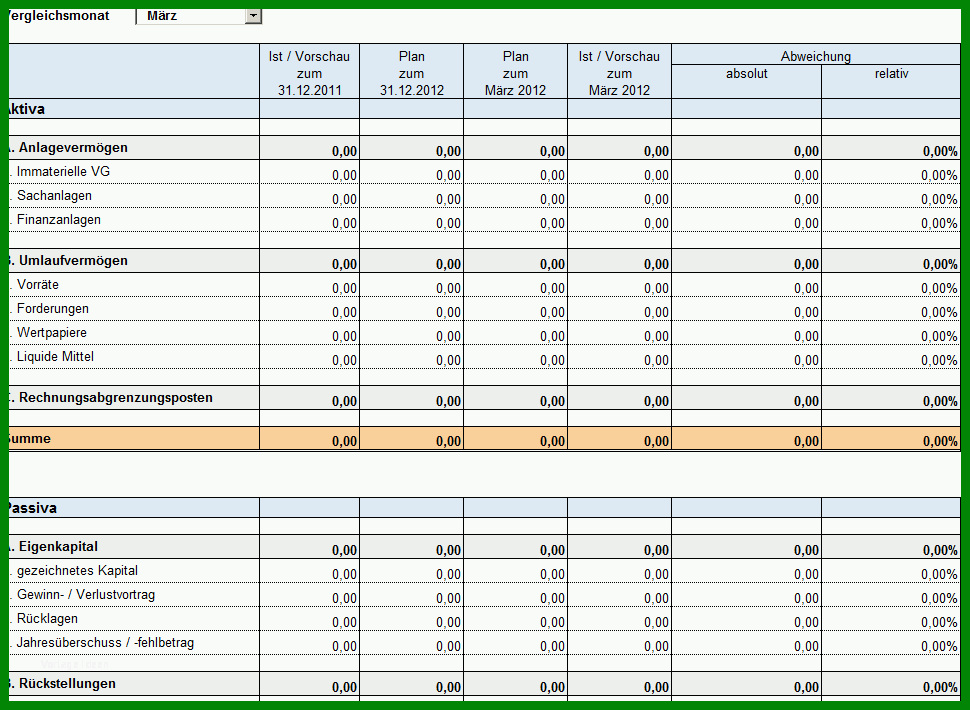The image size is (970, 710).
Task: Click the 'relativ' sub-header cell
Action: (x=891, y=81)
